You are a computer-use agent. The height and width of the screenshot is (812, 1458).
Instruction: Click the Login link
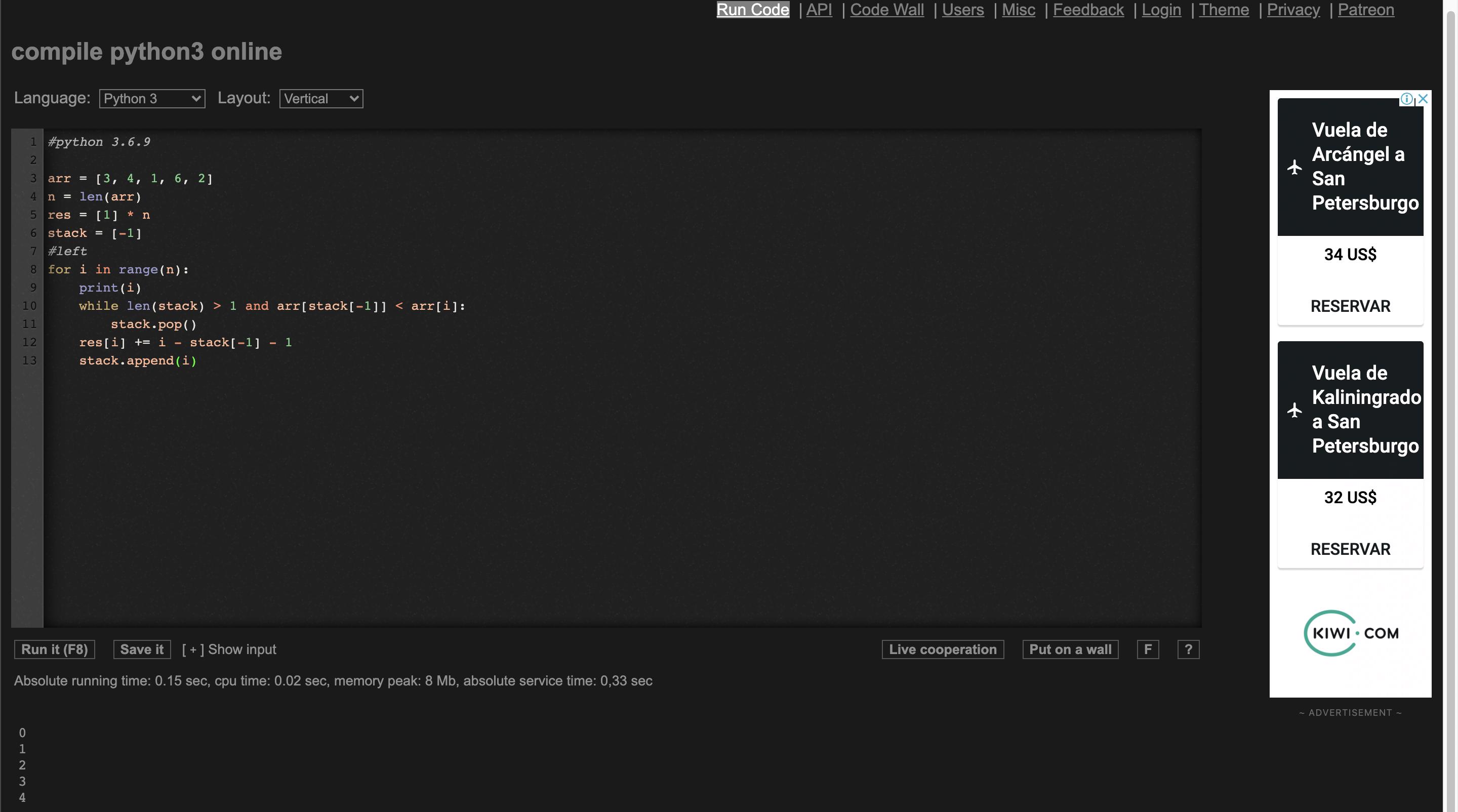tap(1161, 10)
